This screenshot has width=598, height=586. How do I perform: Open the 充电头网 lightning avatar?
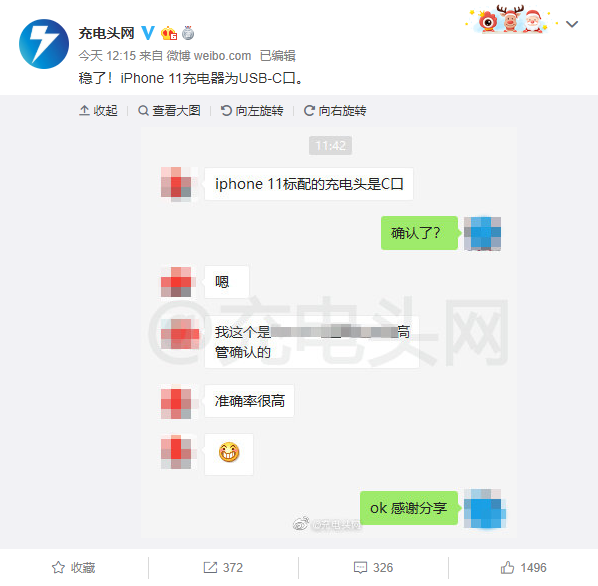[44, 44]
